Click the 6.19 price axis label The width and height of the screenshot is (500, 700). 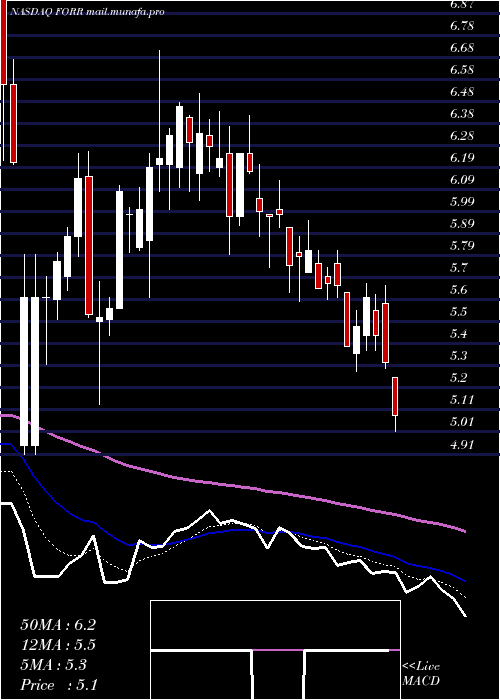462,158
